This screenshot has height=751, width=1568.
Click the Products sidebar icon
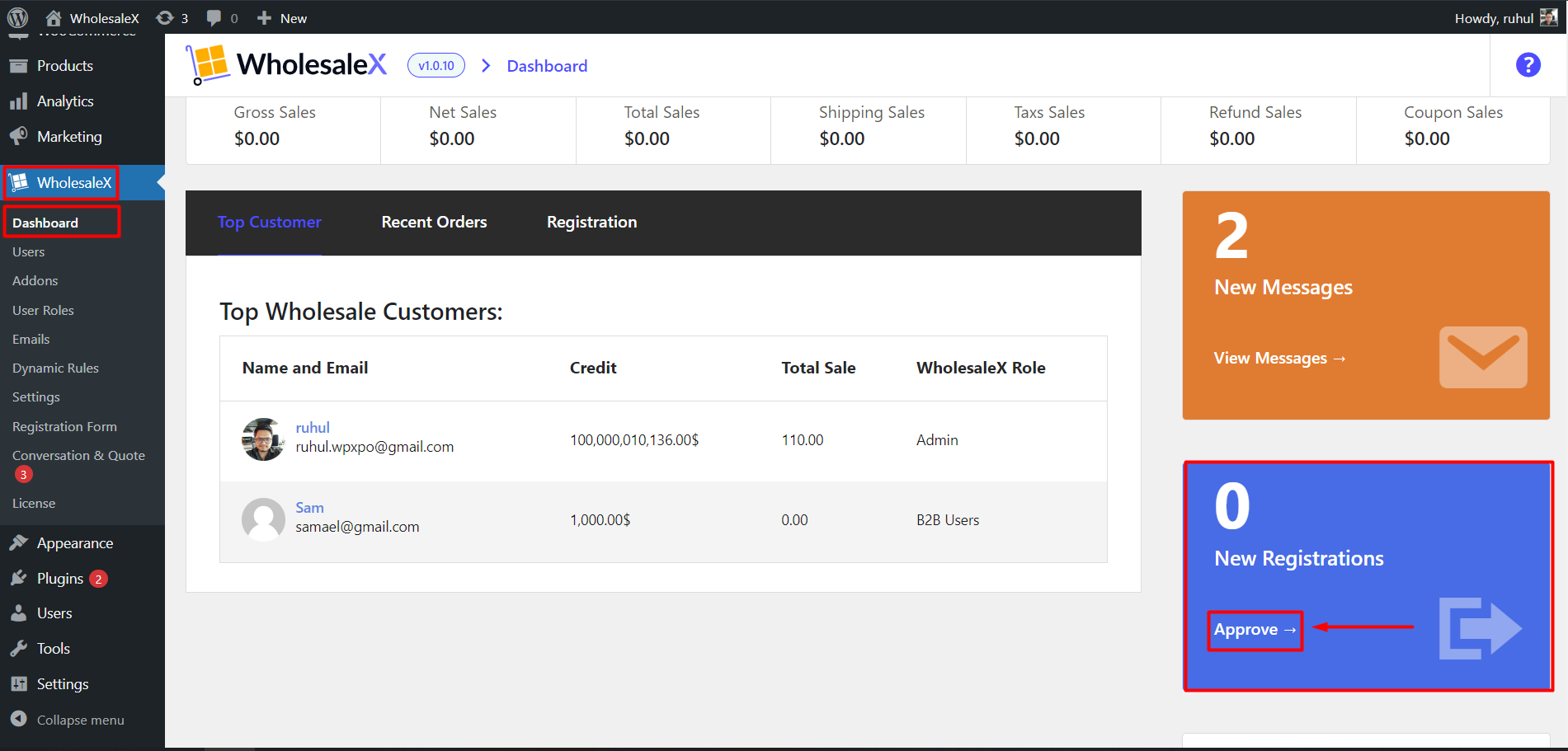(18, 66)
